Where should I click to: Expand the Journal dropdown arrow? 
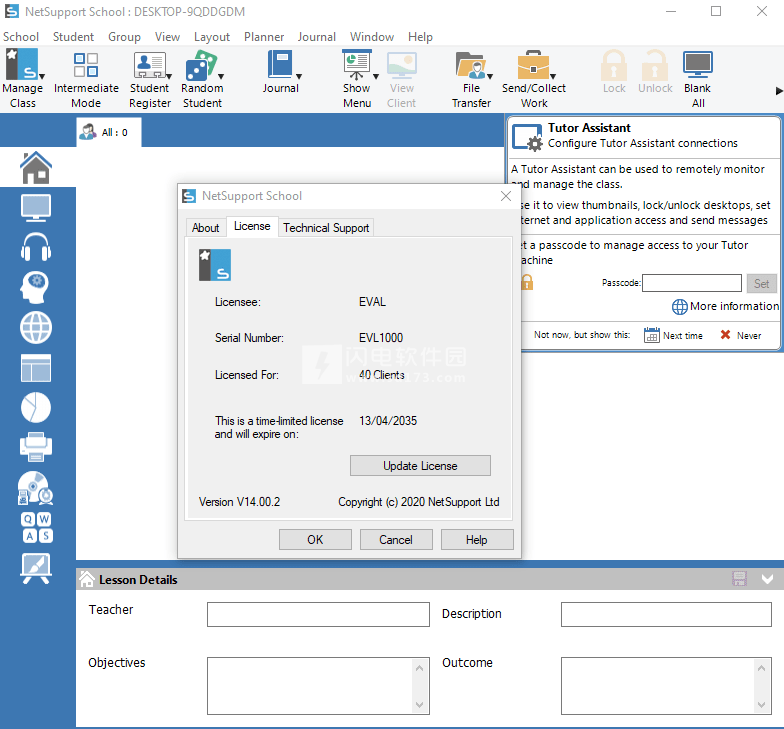[299, 76]
